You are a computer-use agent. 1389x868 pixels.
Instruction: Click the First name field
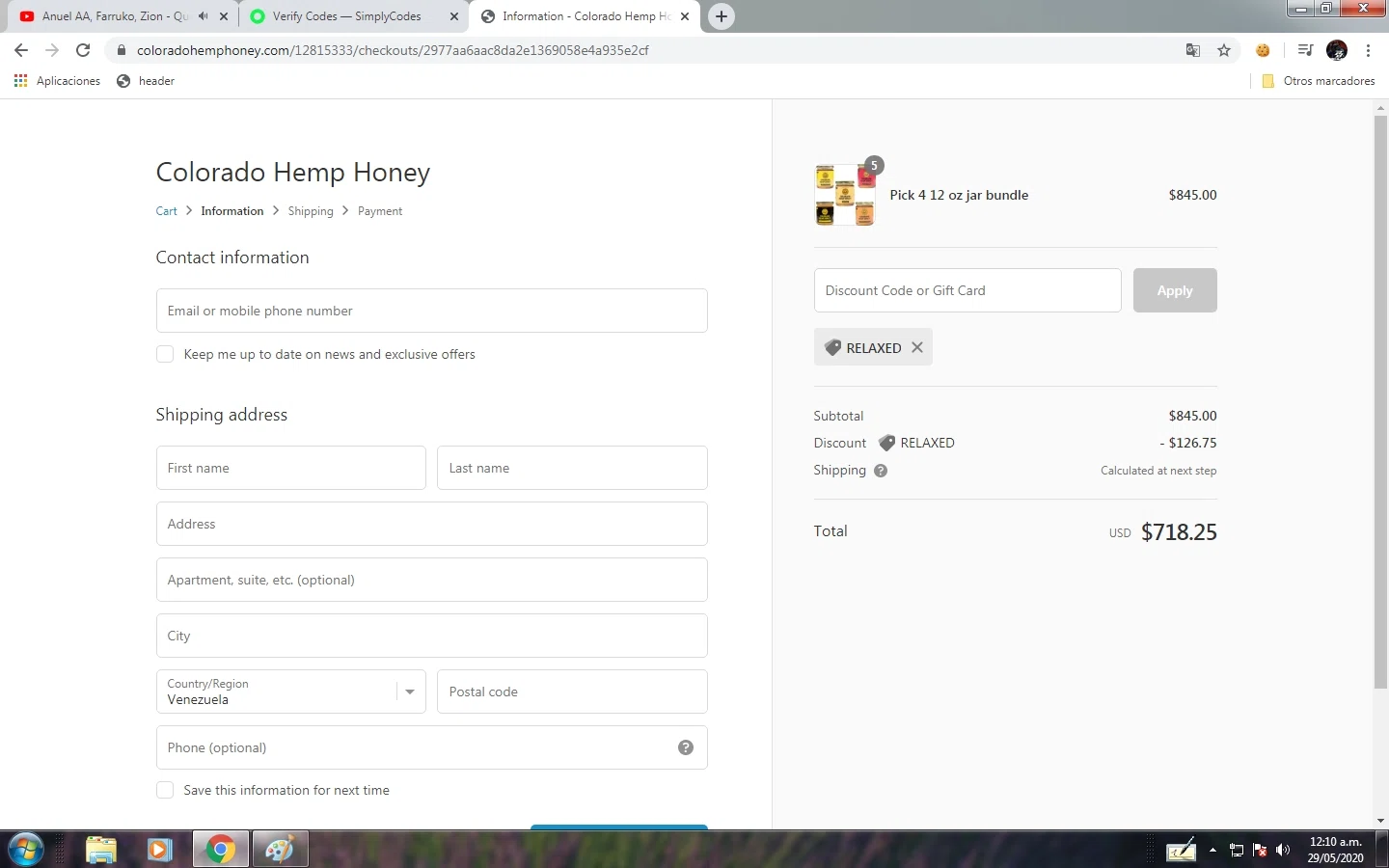tap(290, 468)
